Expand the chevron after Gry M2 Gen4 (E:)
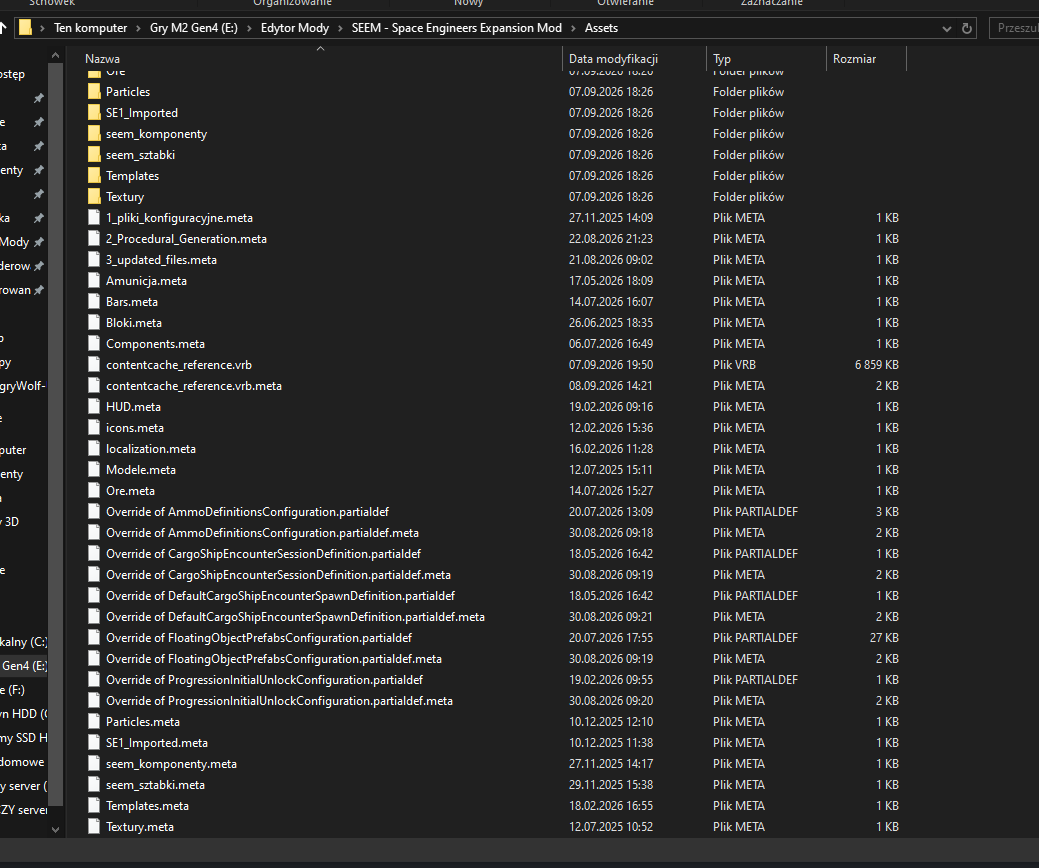 tap(249, 28)
